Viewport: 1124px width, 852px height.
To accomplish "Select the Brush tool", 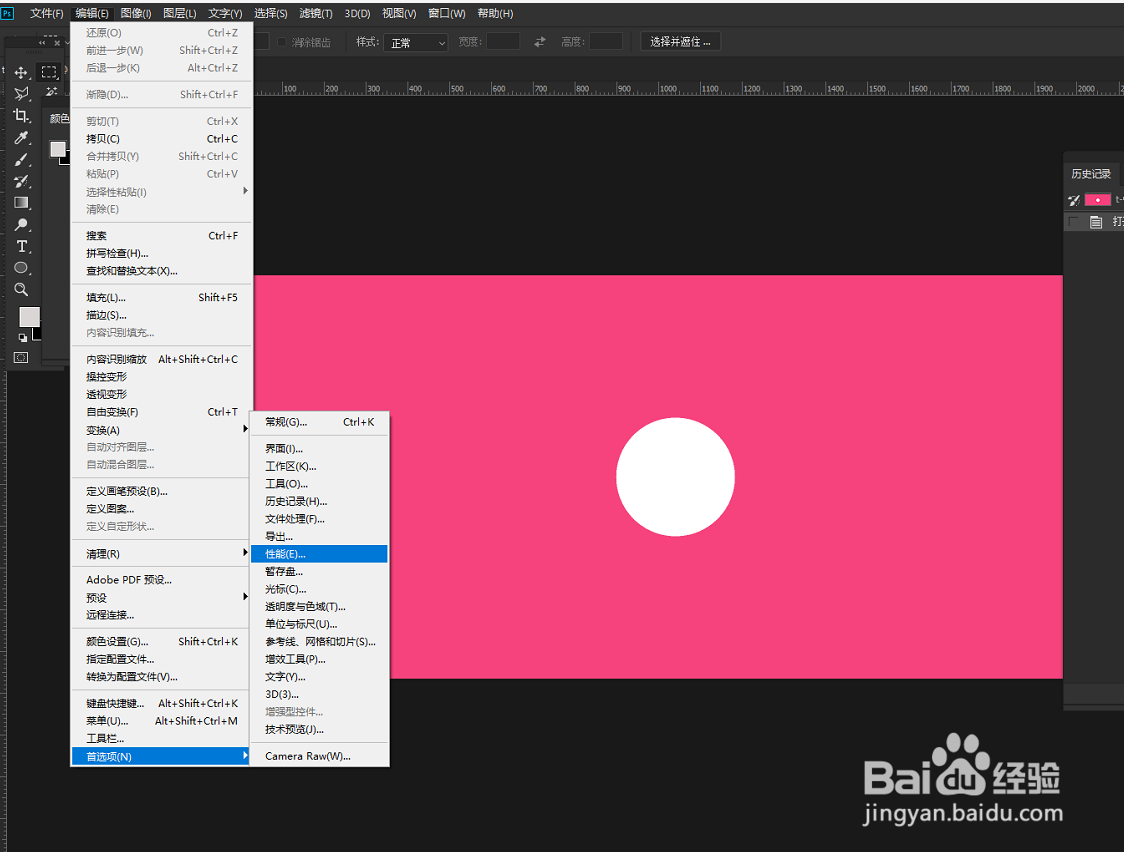I will 21,160.
